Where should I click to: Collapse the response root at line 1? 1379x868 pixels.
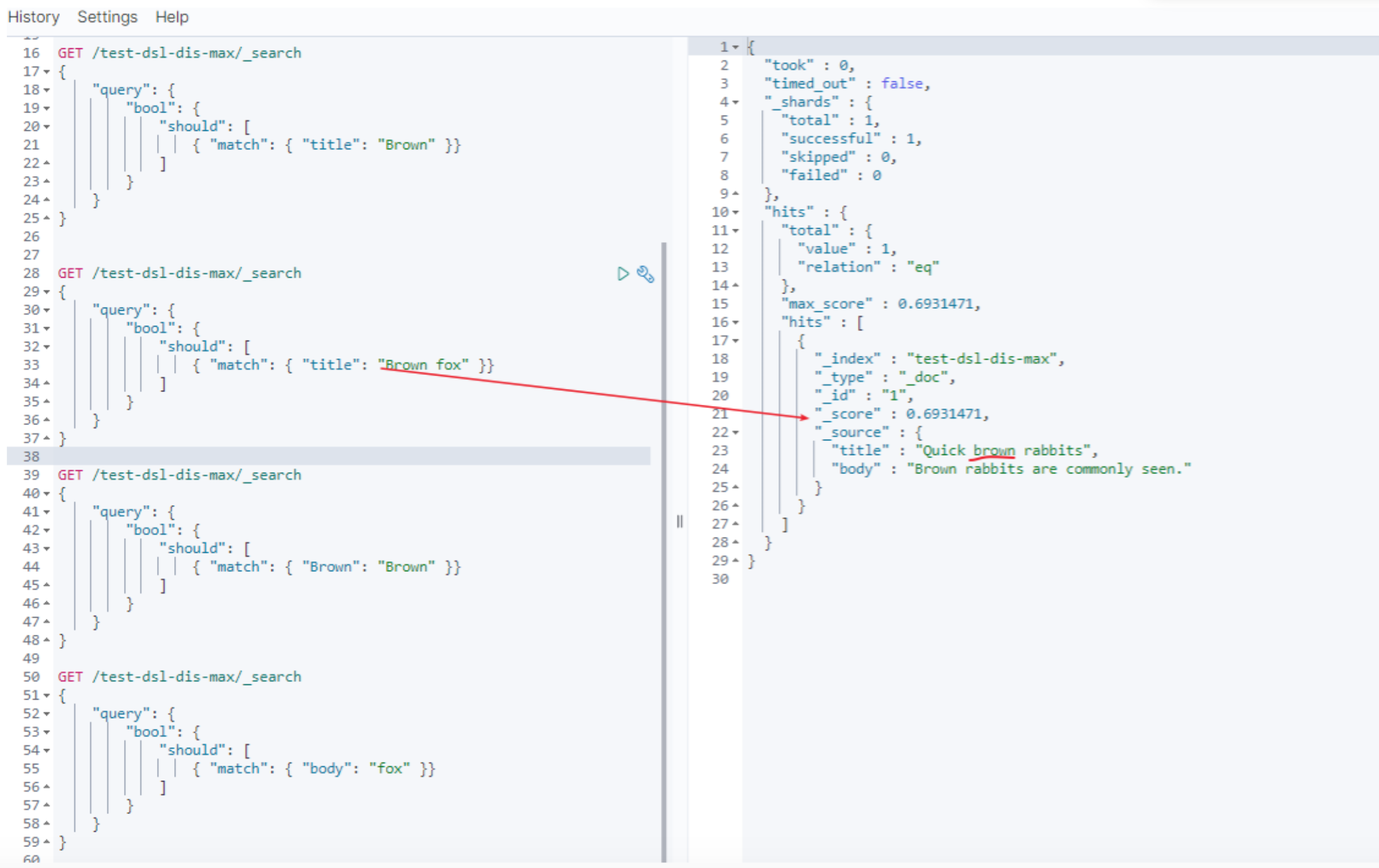(735, 48)
